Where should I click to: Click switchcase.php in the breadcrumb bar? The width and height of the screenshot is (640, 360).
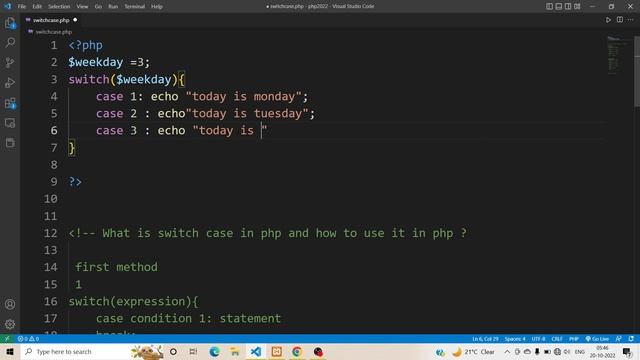(53, 32)
